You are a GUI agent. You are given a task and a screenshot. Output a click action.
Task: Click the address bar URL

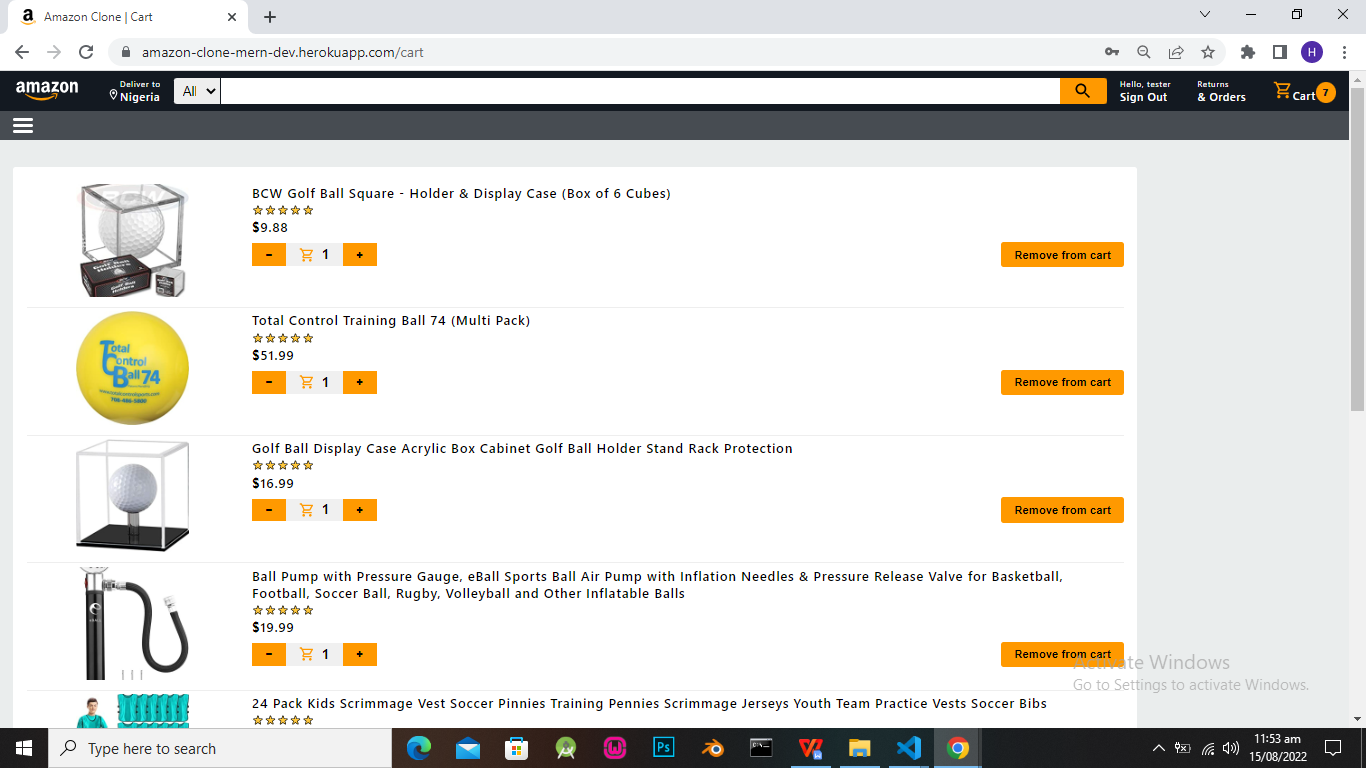pos(282,52)
